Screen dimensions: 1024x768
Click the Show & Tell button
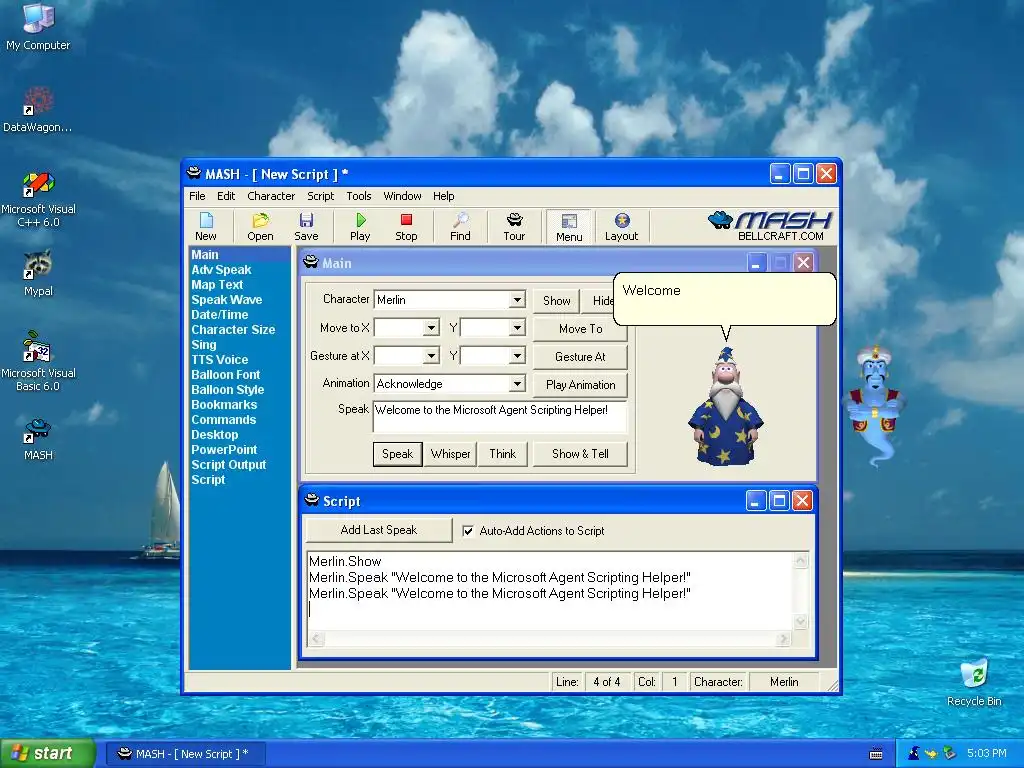[x=580, y=454]
